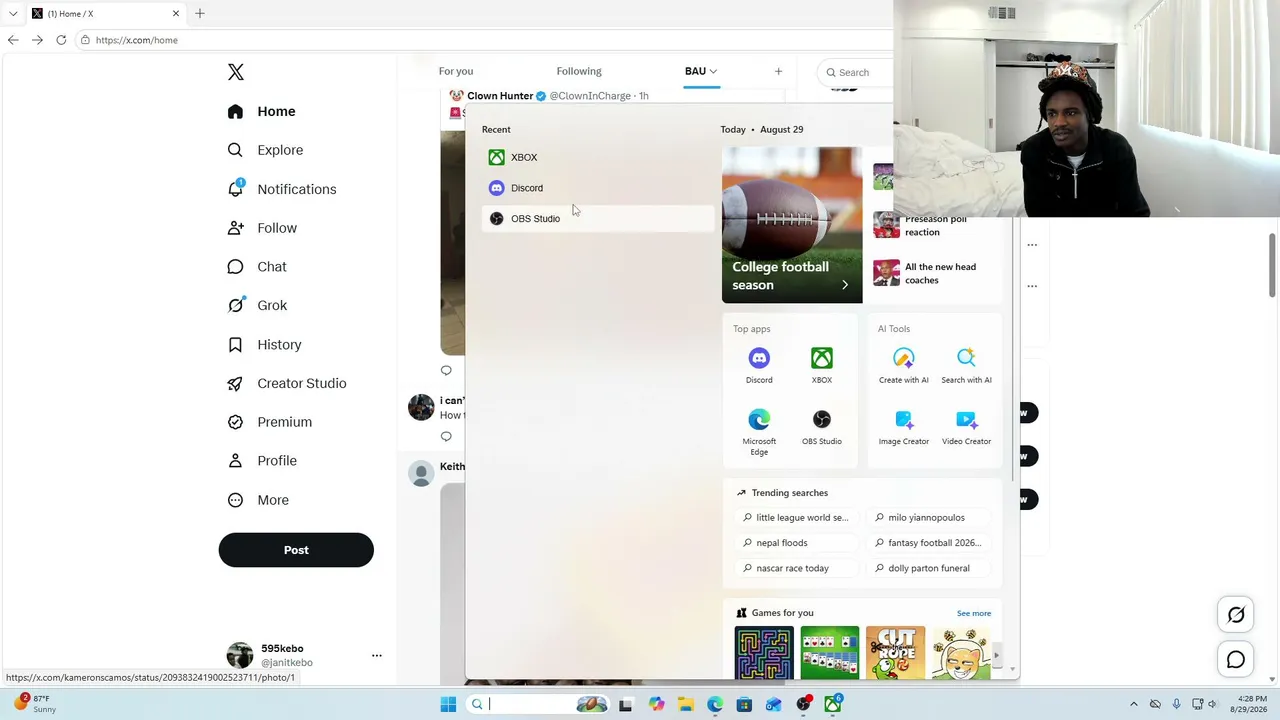Open the floating chat messages button
Image resolution: width=1280 pixels, height=720 pixels.
pyautogui.click(x=1236, y=659)
